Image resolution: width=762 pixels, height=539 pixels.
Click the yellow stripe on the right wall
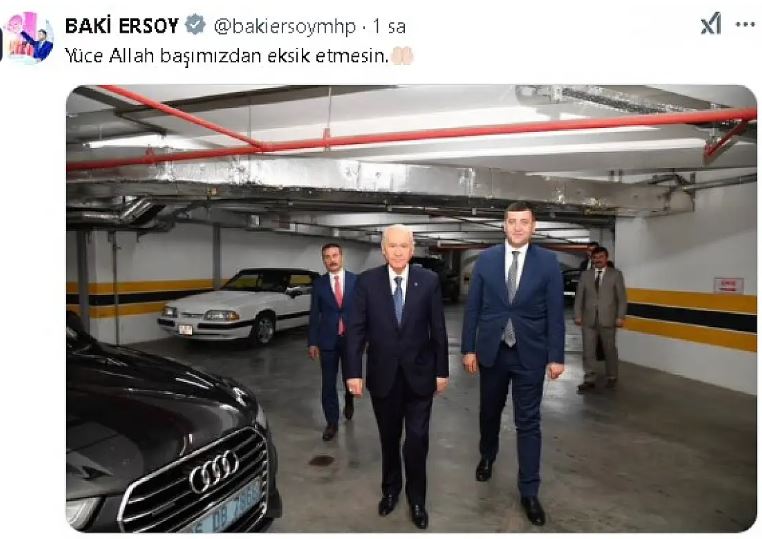click(x=691, y=300)
